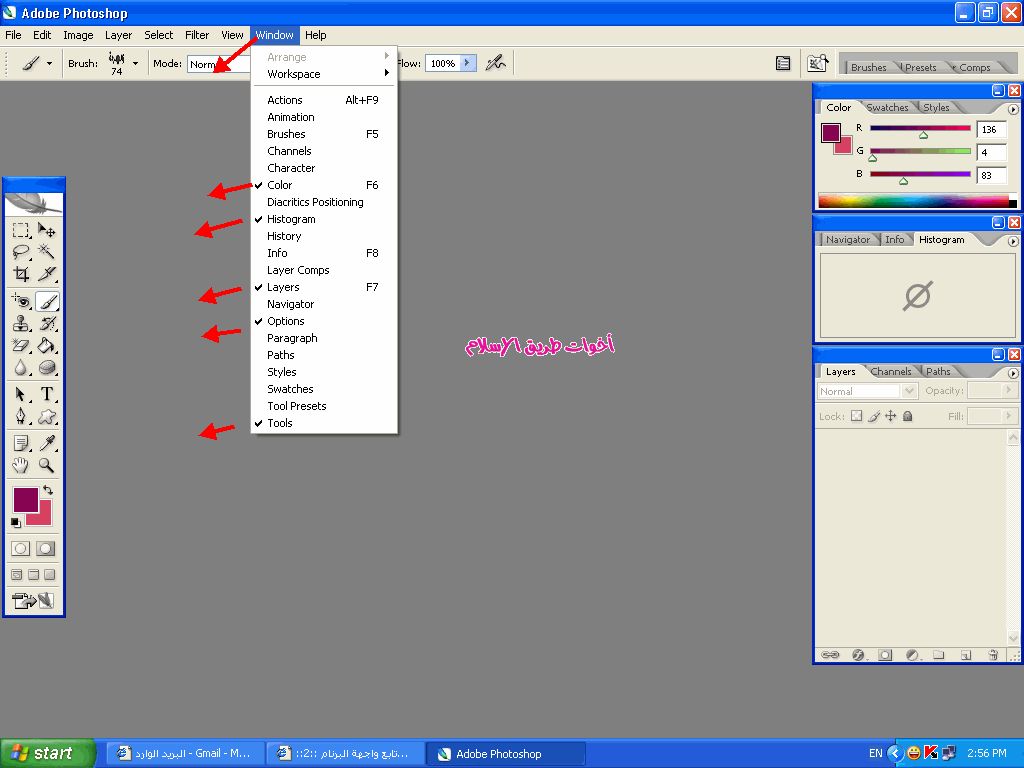Open the brush tool preset picker
Viewport: 1024px width, 768px height.
point(37,63)
